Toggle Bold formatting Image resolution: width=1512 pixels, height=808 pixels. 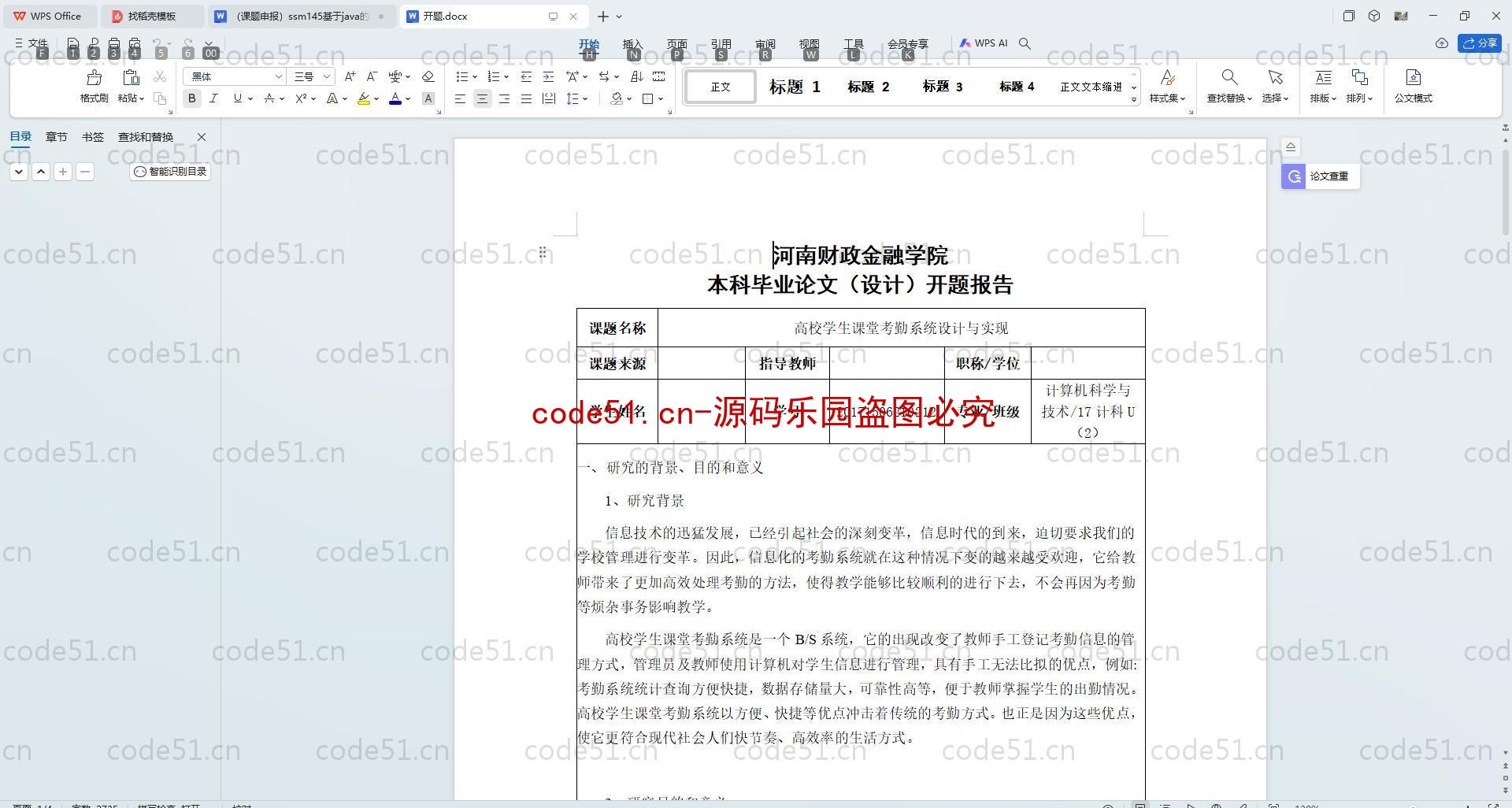click(191, 98)
